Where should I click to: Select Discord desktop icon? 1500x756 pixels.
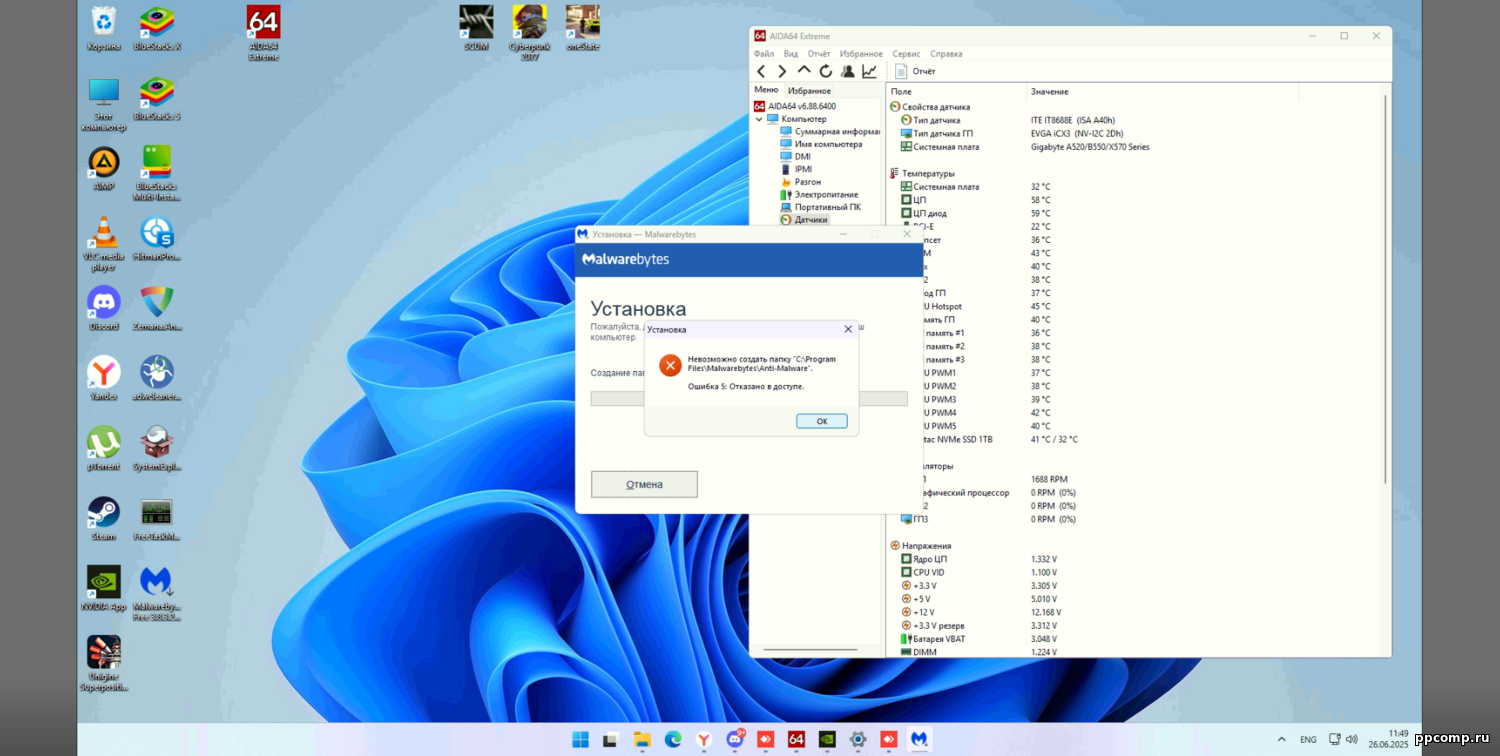104,309
